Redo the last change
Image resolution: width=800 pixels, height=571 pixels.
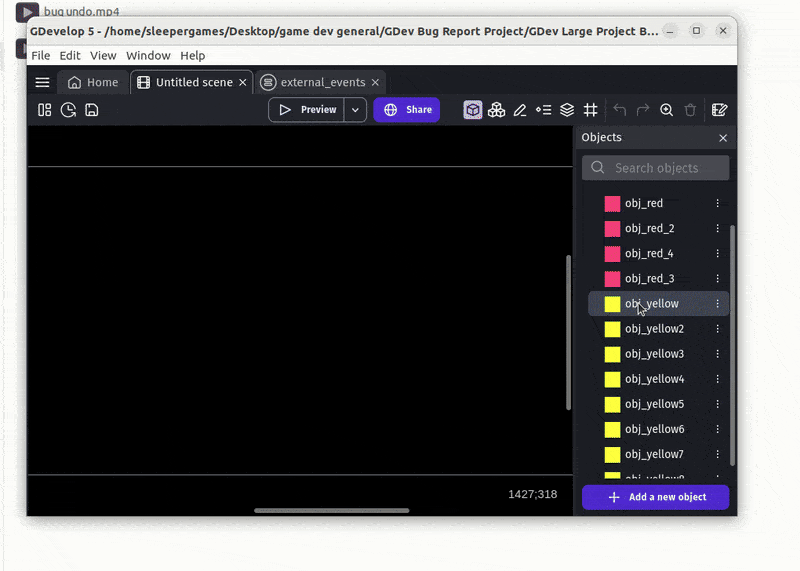tap(643, 110)
